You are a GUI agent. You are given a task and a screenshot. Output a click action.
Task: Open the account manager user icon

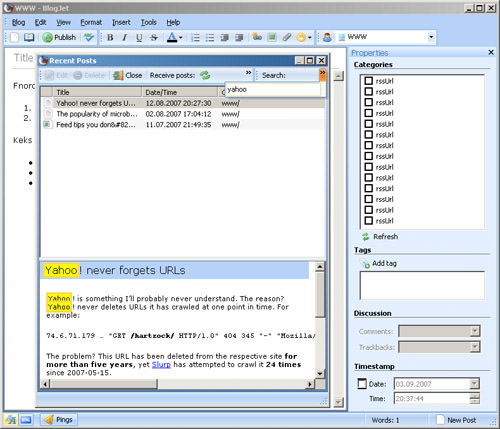(x=327, y=37)
